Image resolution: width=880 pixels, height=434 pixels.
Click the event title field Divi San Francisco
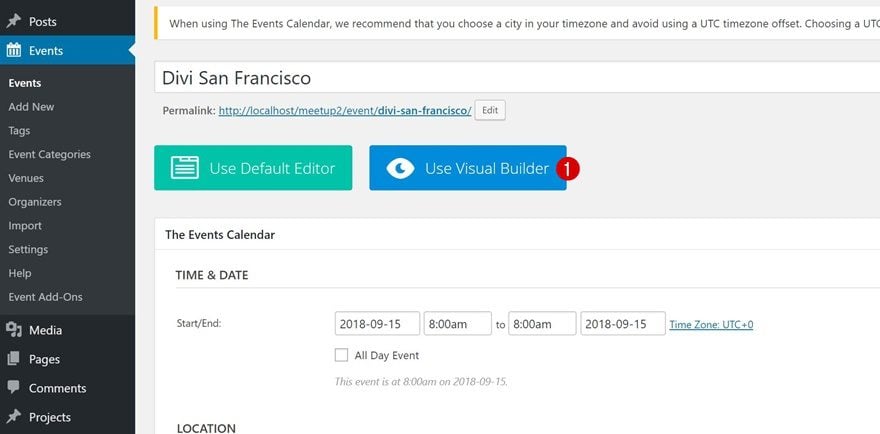point(517,77)
